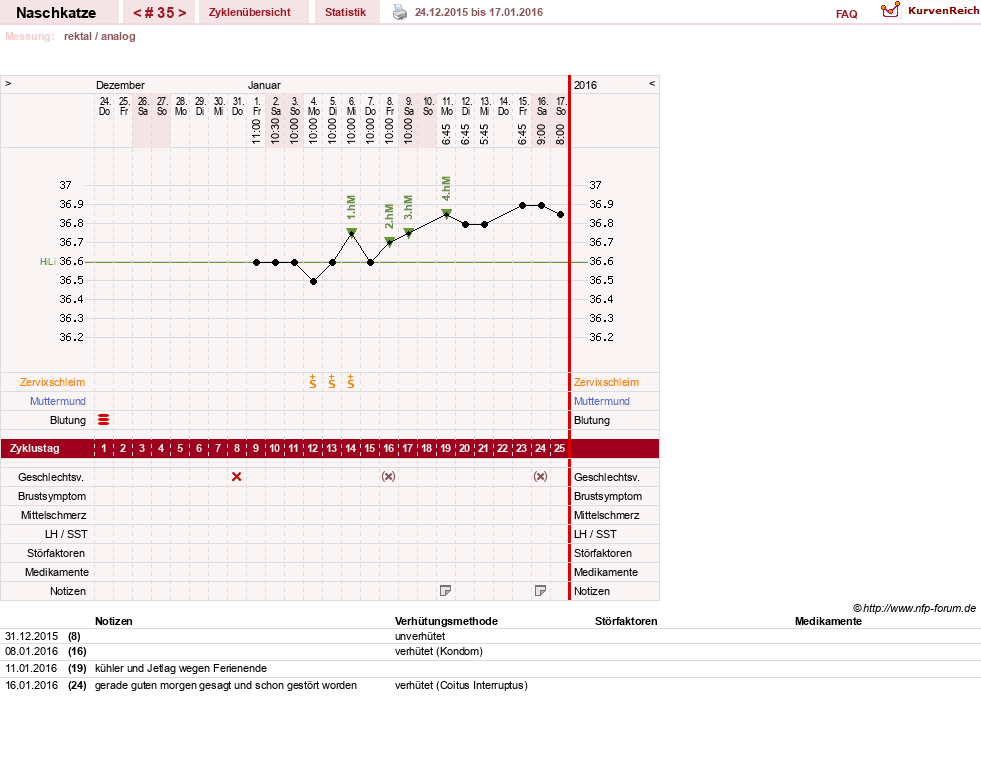Open the Statistik tab

345,13
